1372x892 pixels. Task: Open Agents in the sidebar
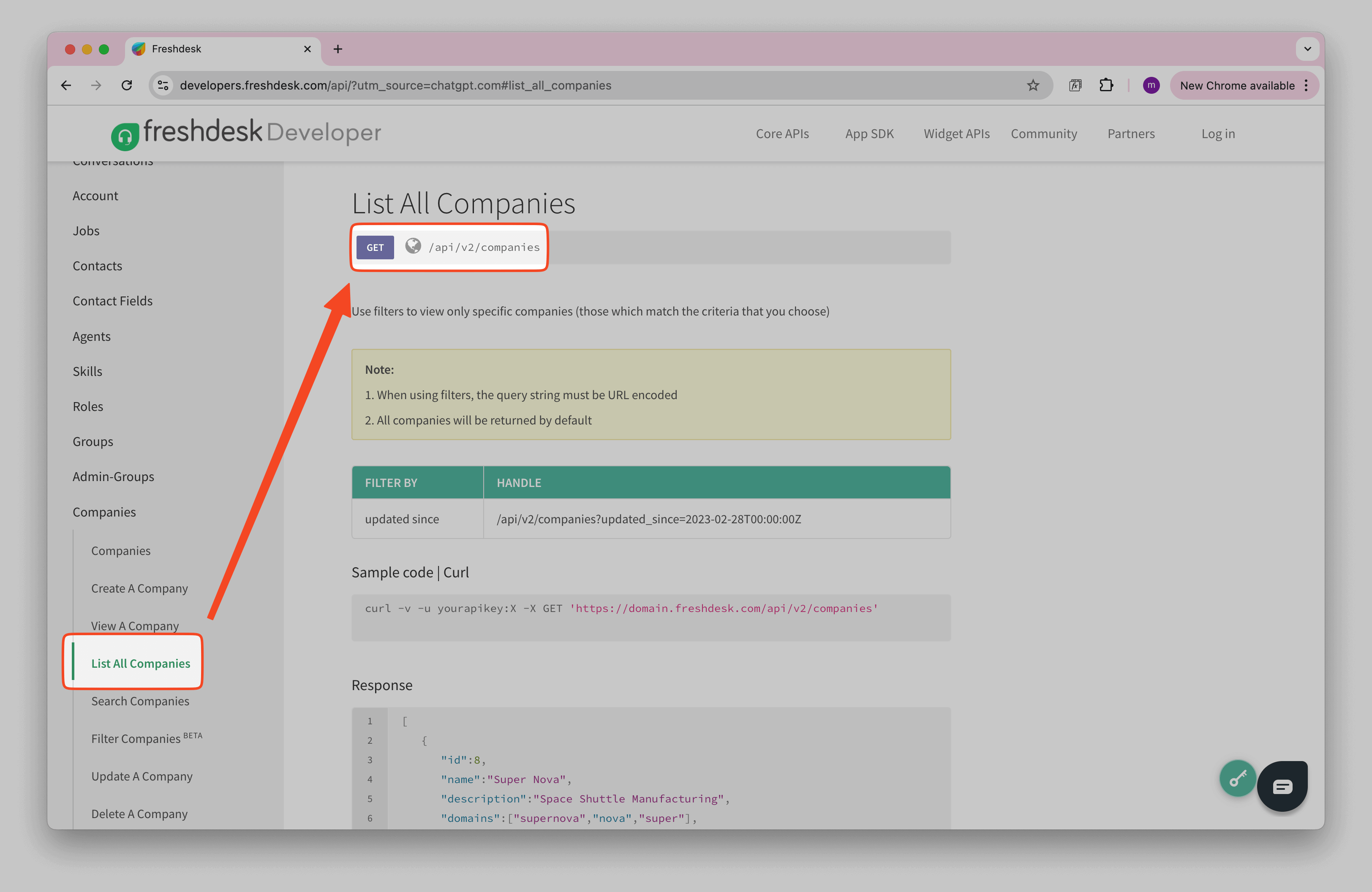[x=92, y=337]
